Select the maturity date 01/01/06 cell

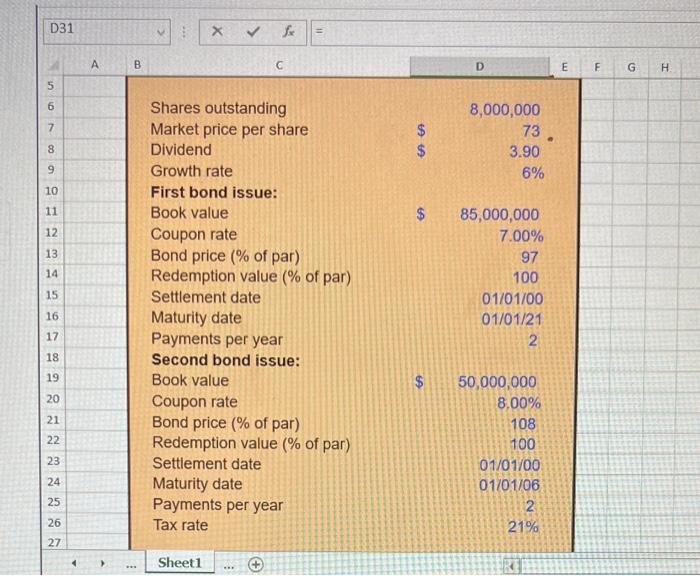tap(509, 485)
